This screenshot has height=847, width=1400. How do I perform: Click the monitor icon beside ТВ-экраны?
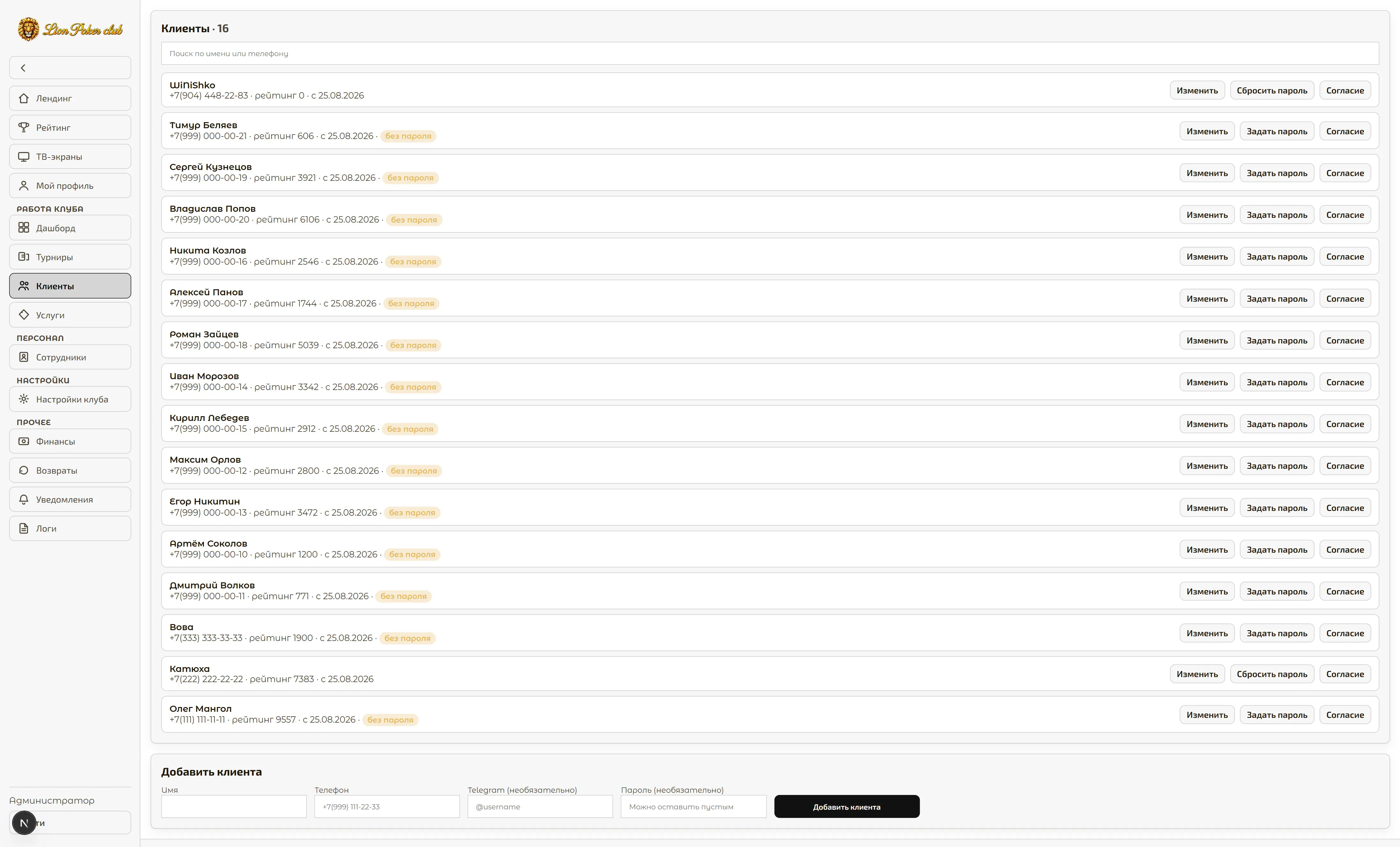(24, 156)
